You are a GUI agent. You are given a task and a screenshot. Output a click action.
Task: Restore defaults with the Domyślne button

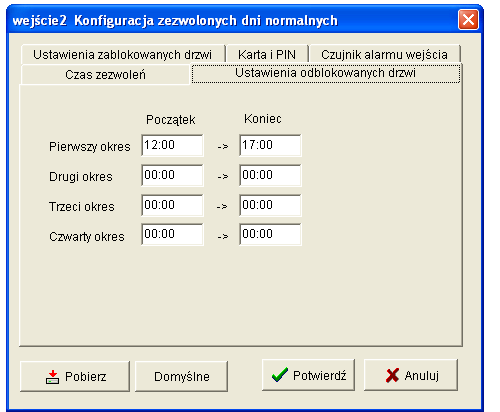pos(182,376)
